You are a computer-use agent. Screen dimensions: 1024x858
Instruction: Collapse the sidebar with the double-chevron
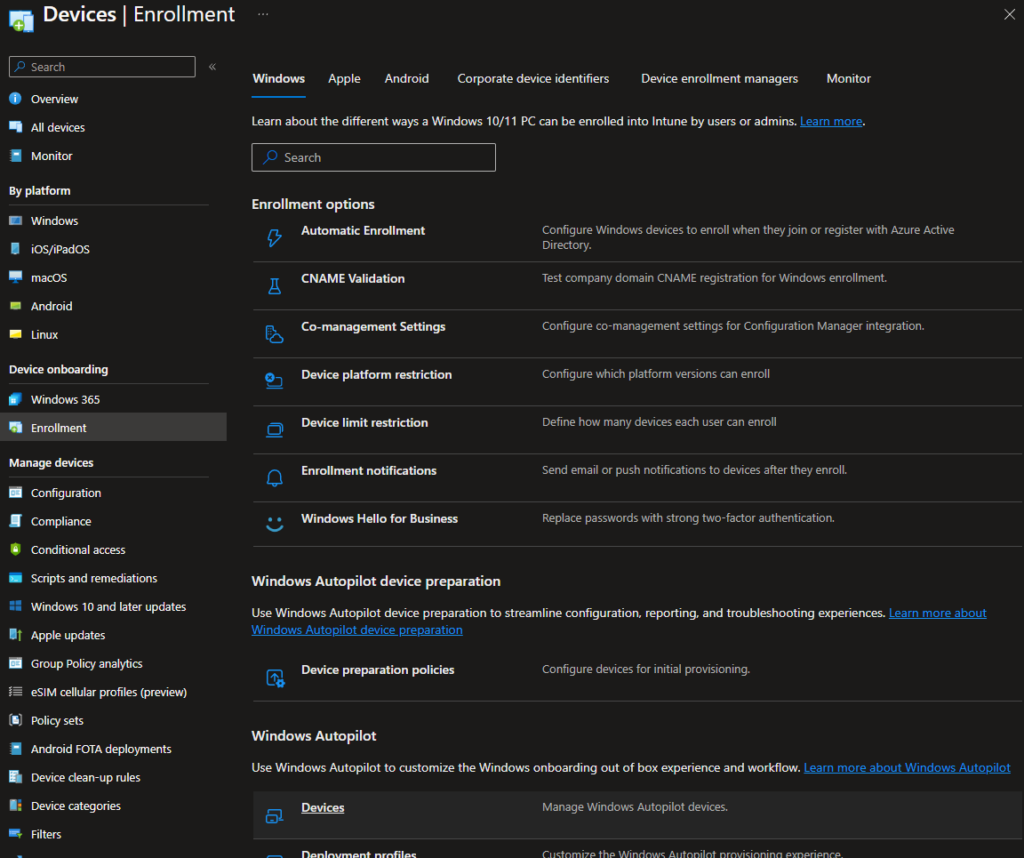point(212,66)
